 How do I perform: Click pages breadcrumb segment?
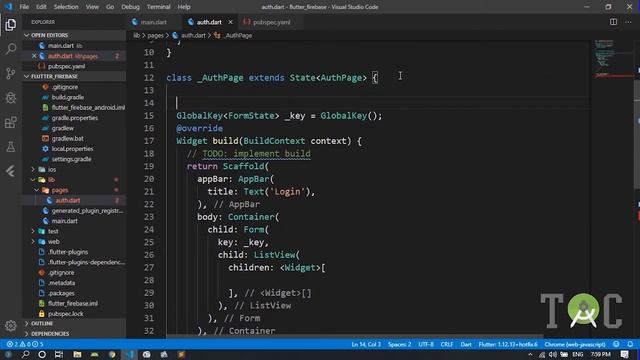pyautogui.click(x=156, y=36)
